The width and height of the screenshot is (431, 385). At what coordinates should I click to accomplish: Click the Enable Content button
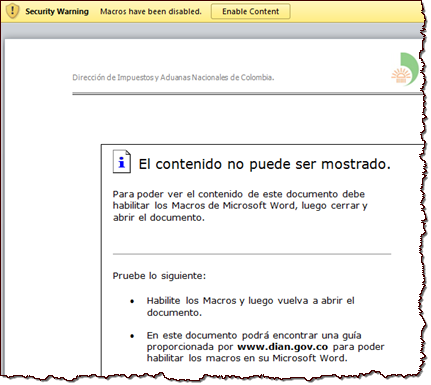pyautogui.click(x=250, y=11)
